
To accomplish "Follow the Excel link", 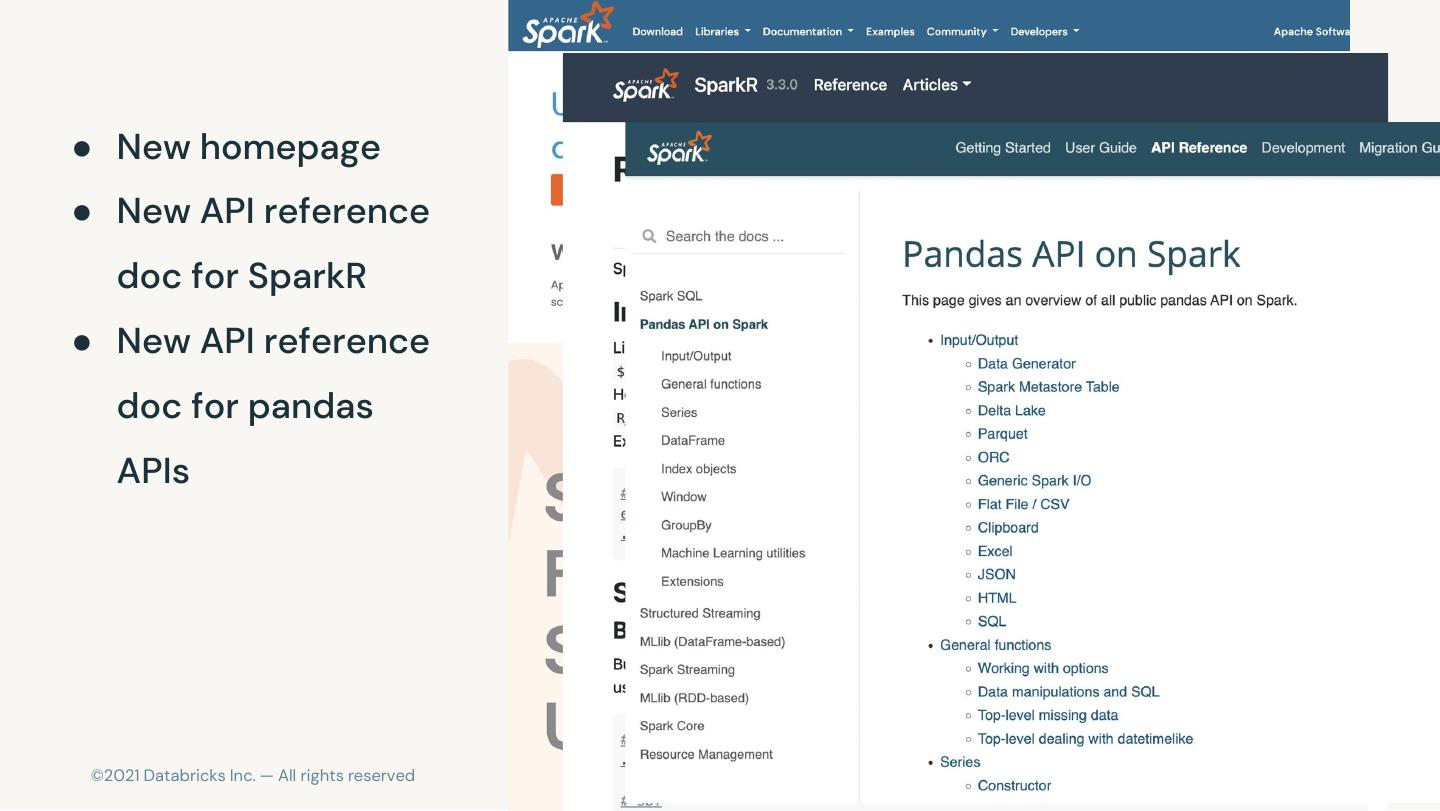I will point(995,551).
